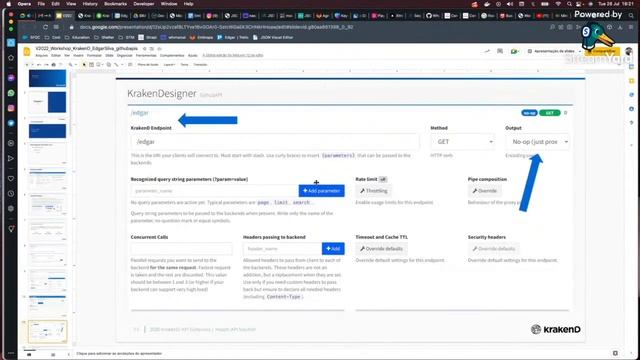
Task: Click the KrakenD Endpoint input field
Action: pos(275,142)
